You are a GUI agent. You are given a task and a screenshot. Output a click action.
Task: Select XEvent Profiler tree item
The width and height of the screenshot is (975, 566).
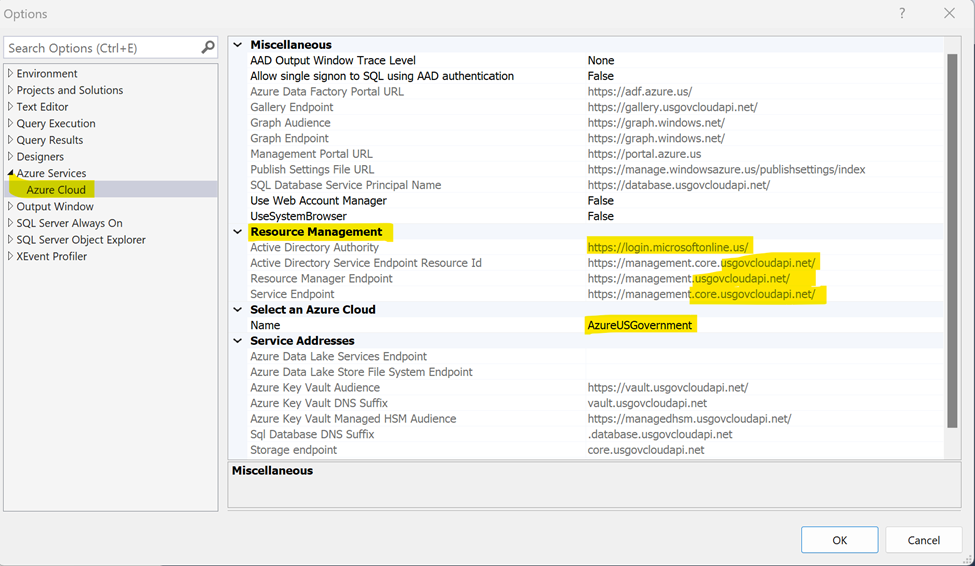pyautogui.click(x=52, y=256)
